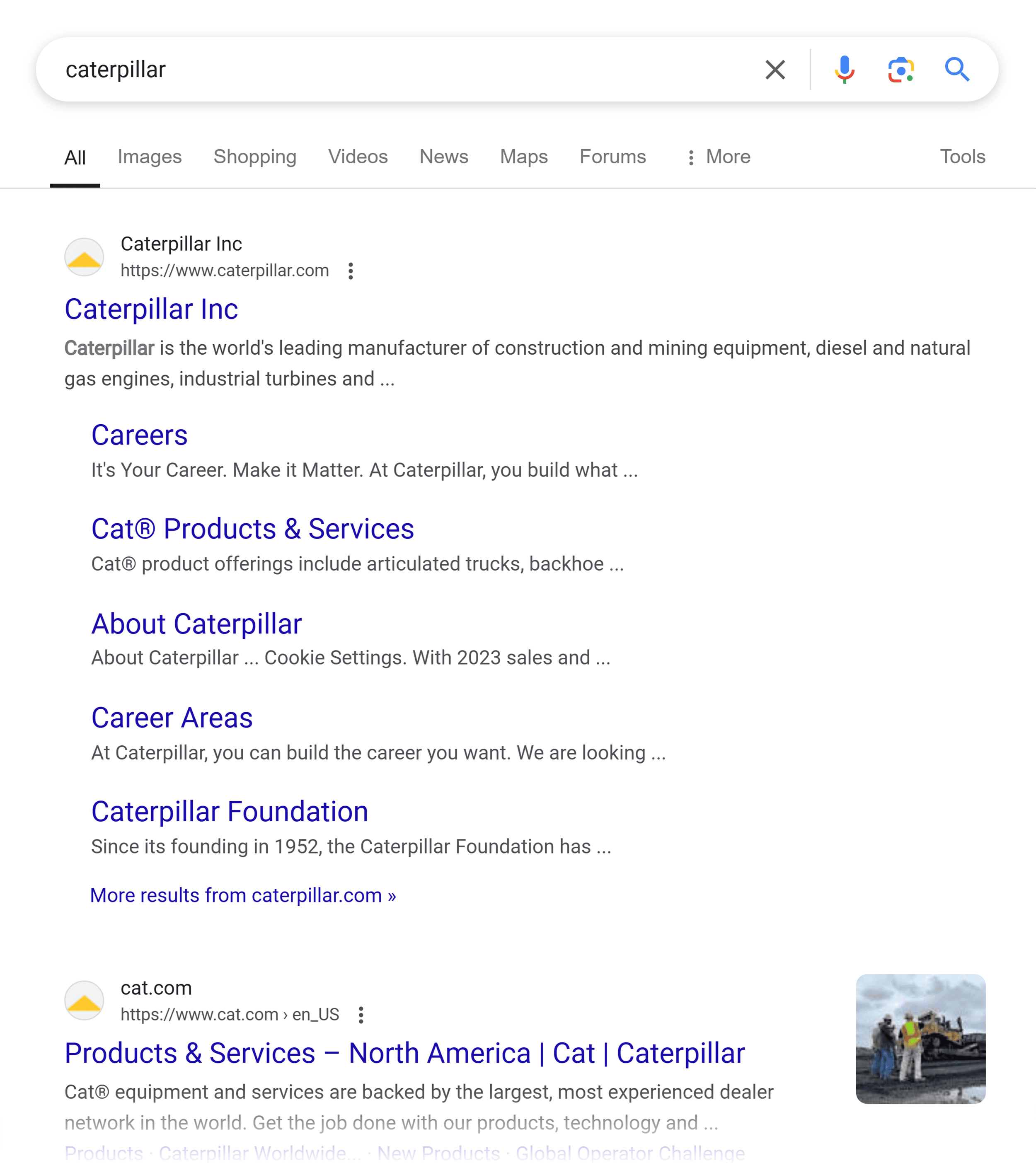Open the Careers sitelink
The image size is (1036, 1163).
coord(140,436)
